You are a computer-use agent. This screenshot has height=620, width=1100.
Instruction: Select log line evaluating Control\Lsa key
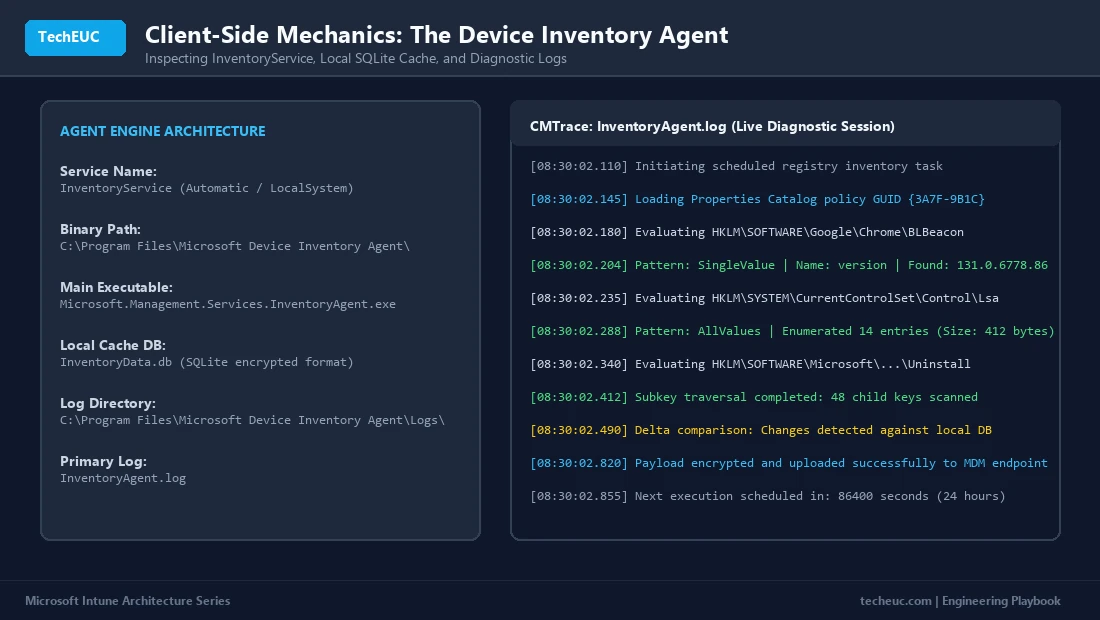click(765, 298)
